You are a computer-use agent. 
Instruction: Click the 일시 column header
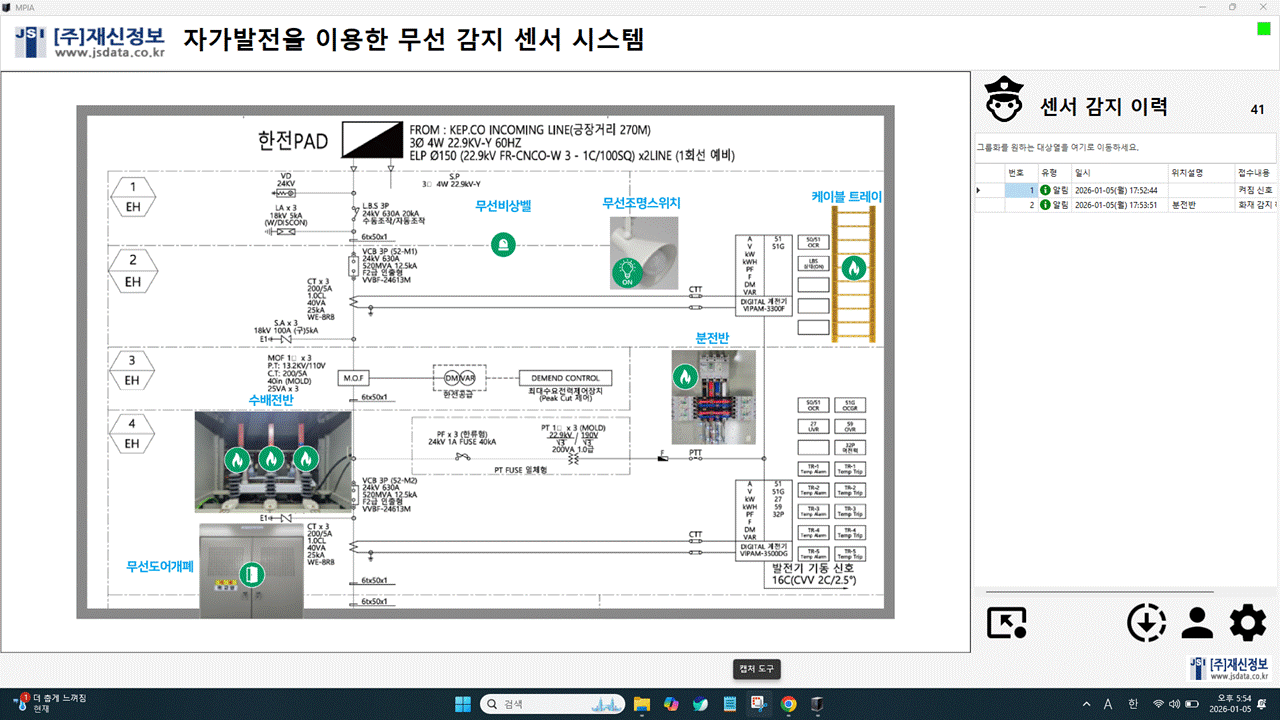[x=1083, y=172]
